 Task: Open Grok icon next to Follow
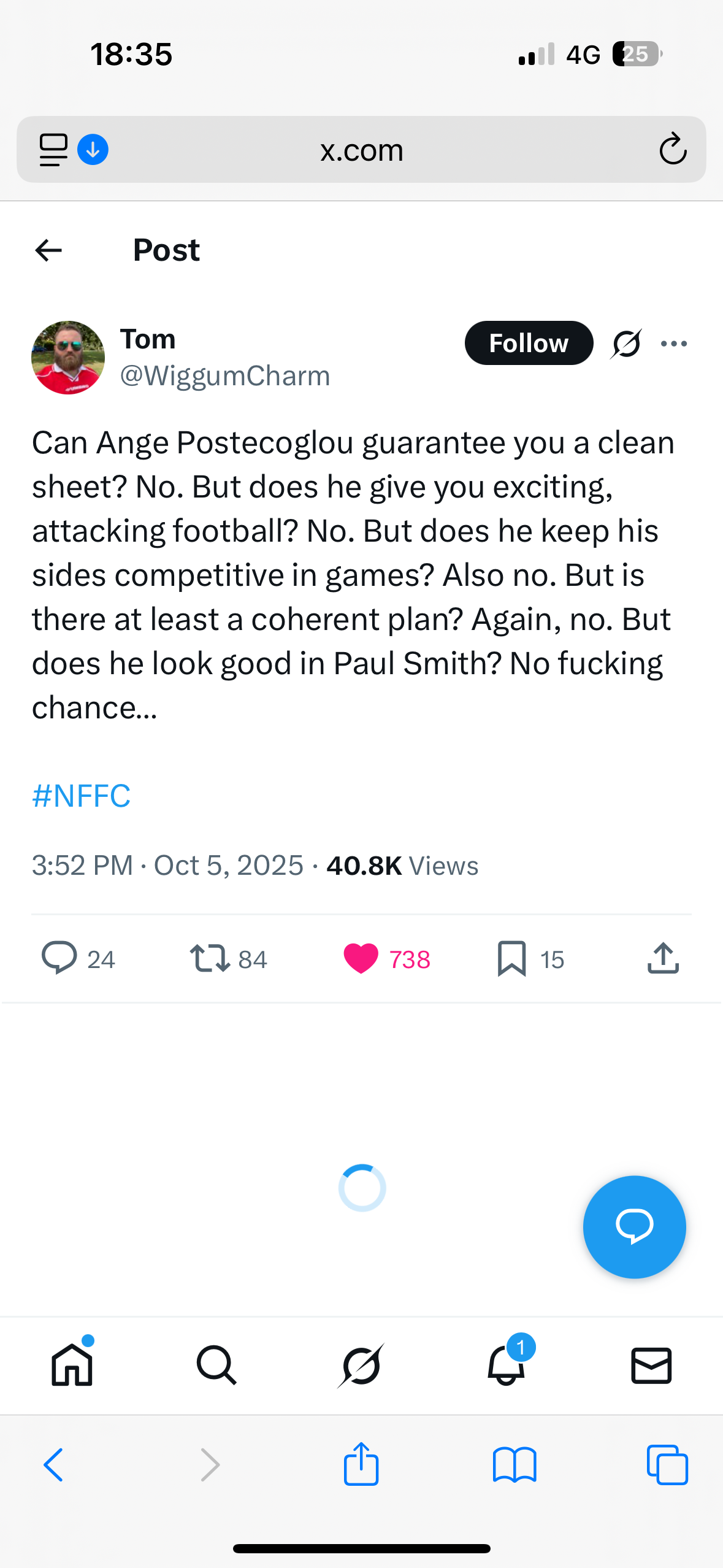(x=626, y=343)
